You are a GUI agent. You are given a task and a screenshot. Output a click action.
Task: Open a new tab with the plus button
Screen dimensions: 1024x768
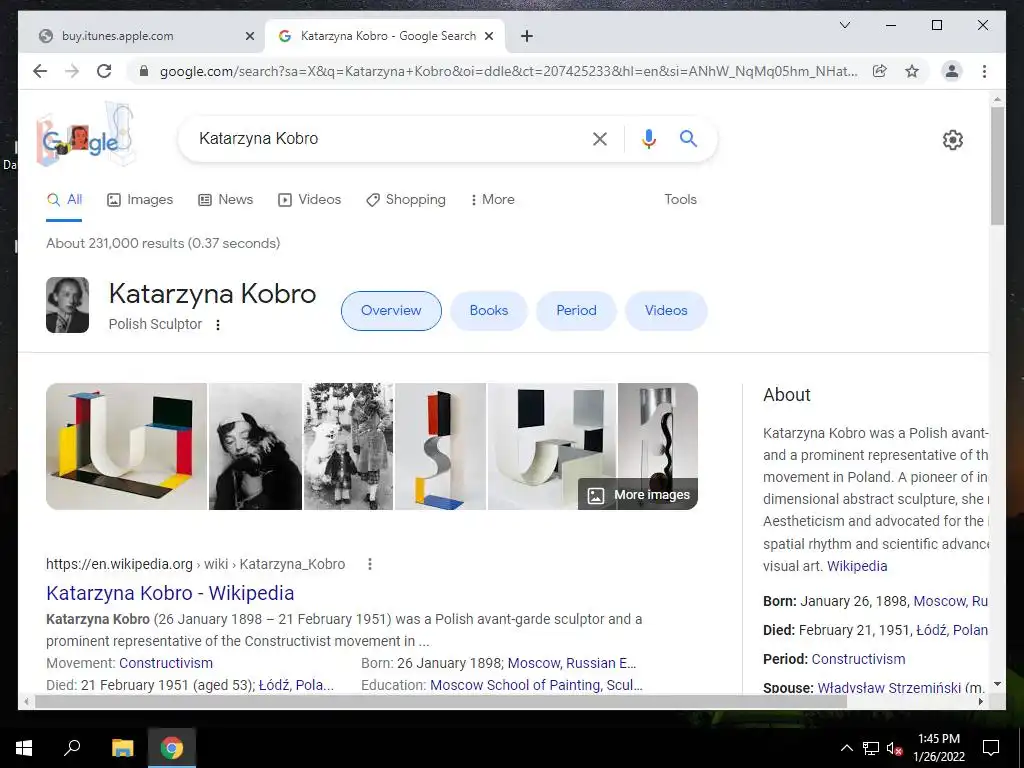[x=527, y=37]
